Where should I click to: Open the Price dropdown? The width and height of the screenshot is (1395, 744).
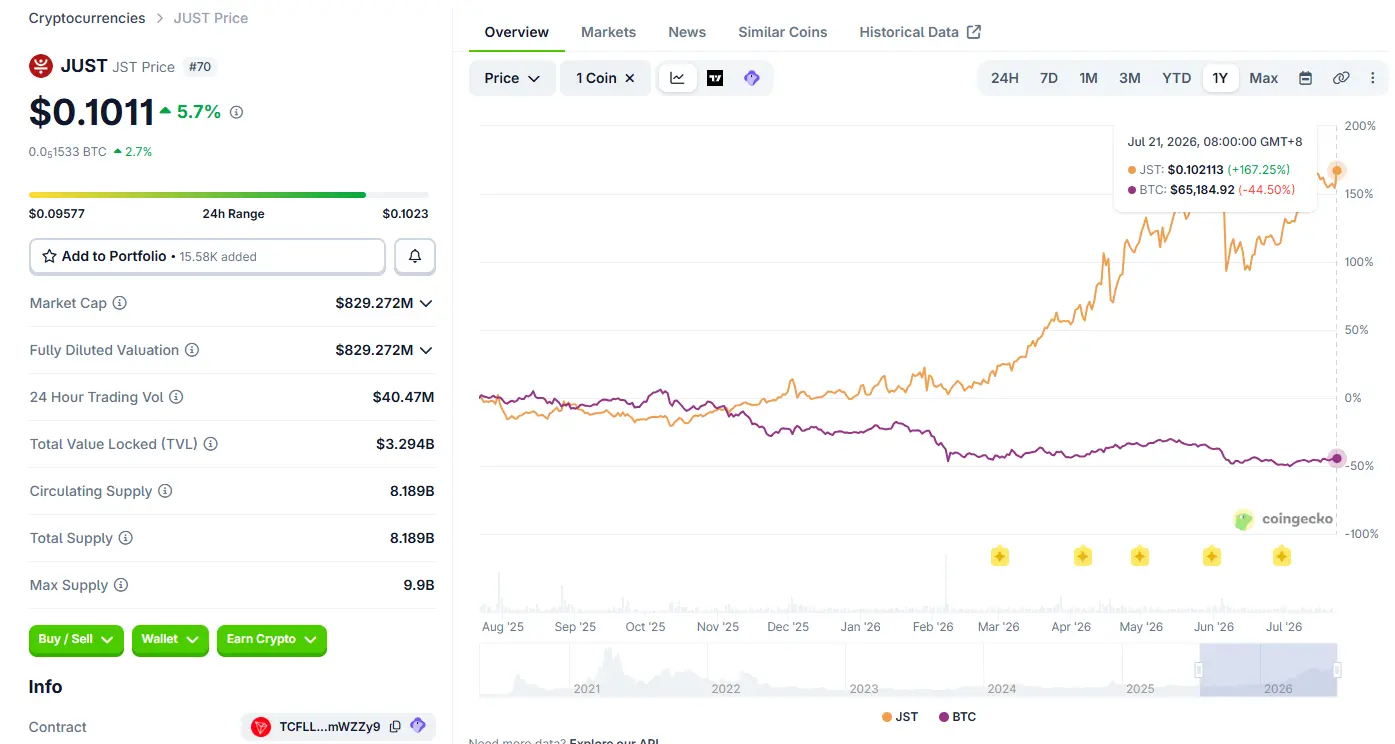[512, 78]
